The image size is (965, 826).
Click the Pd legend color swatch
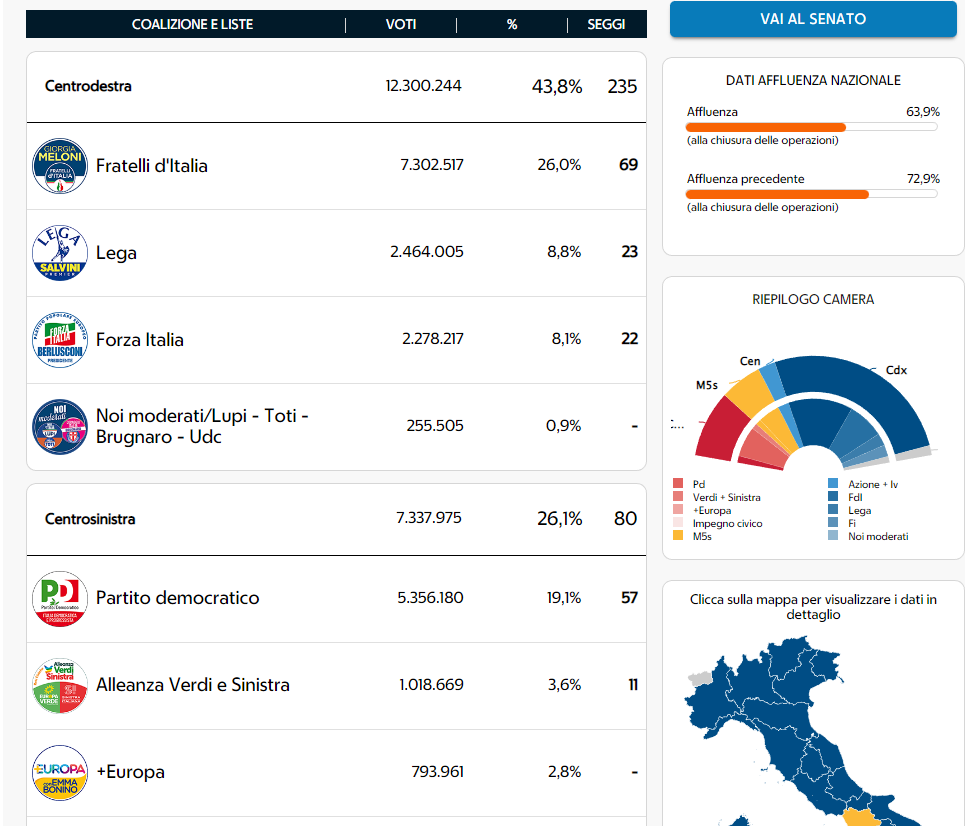tap(678, 484)
